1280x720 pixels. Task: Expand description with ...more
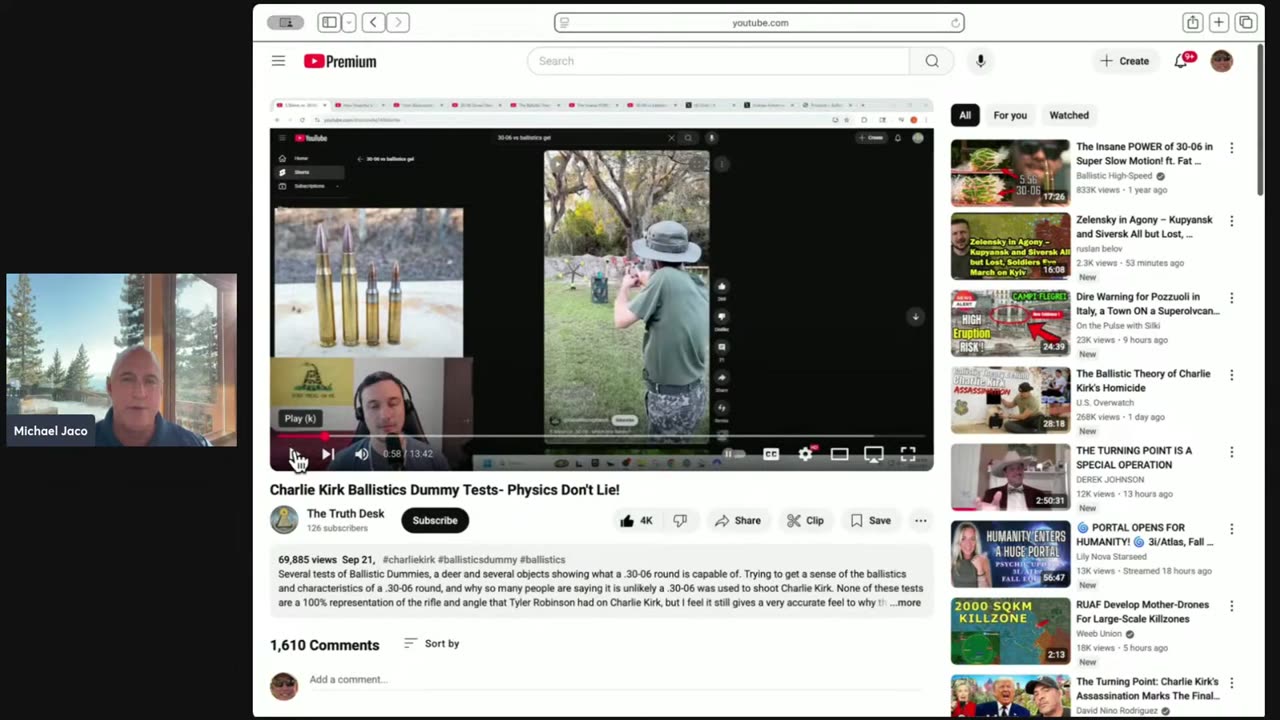click(x=904, y=603)
